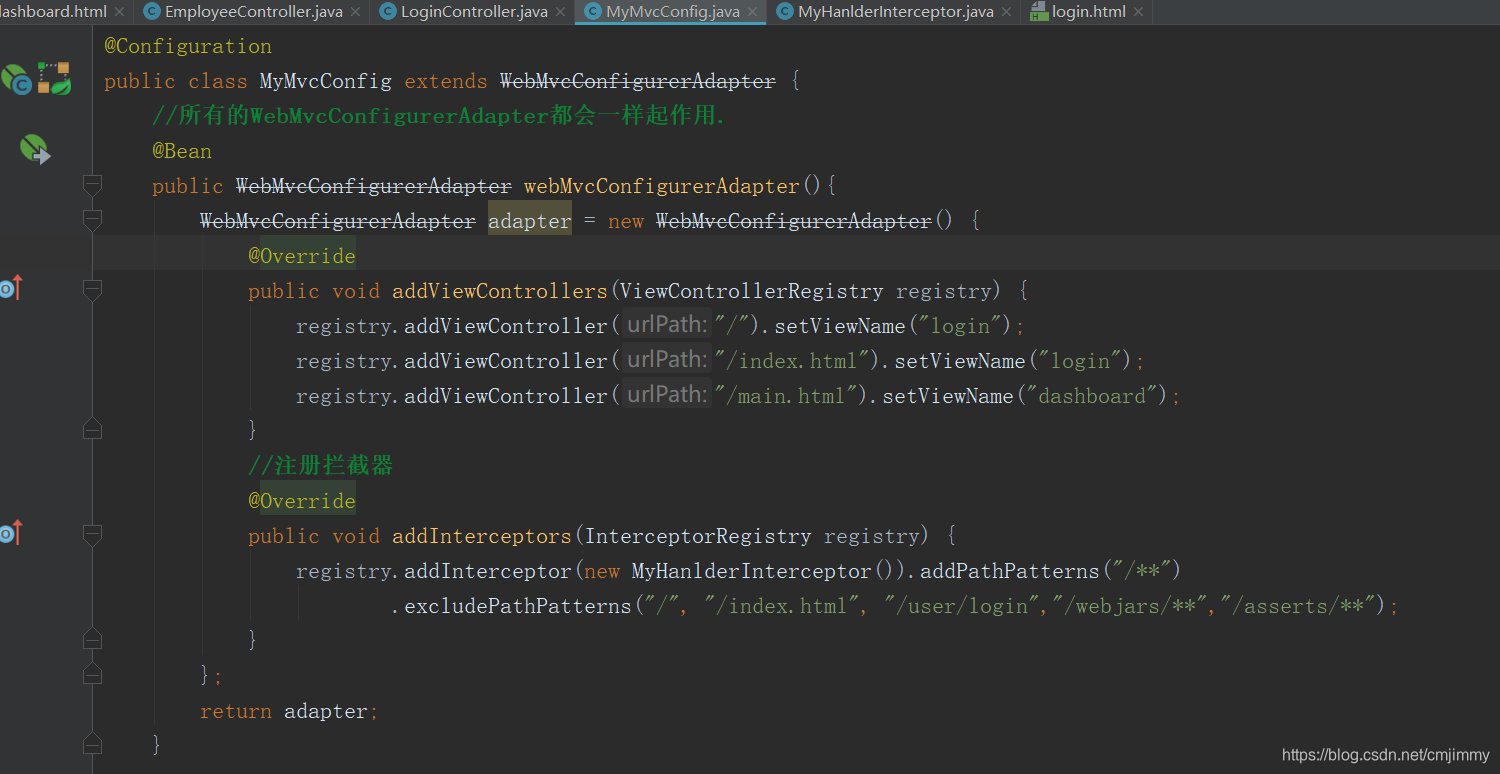Click the @Override annotation above addInterceptors
The height and width of the screenshot is (774, 1500).
pos(302,500)
